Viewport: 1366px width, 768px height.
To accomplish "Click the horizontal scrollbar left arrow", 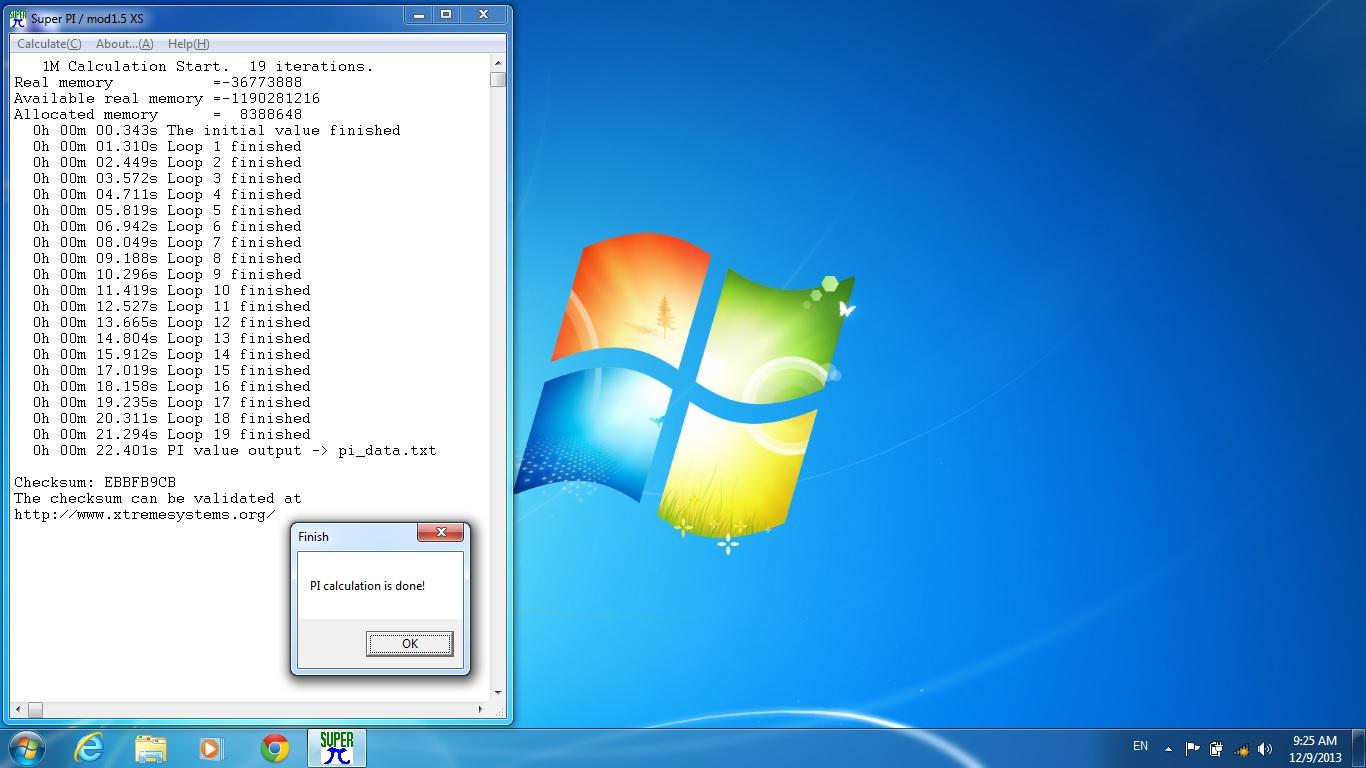I will tap(17, 709).
